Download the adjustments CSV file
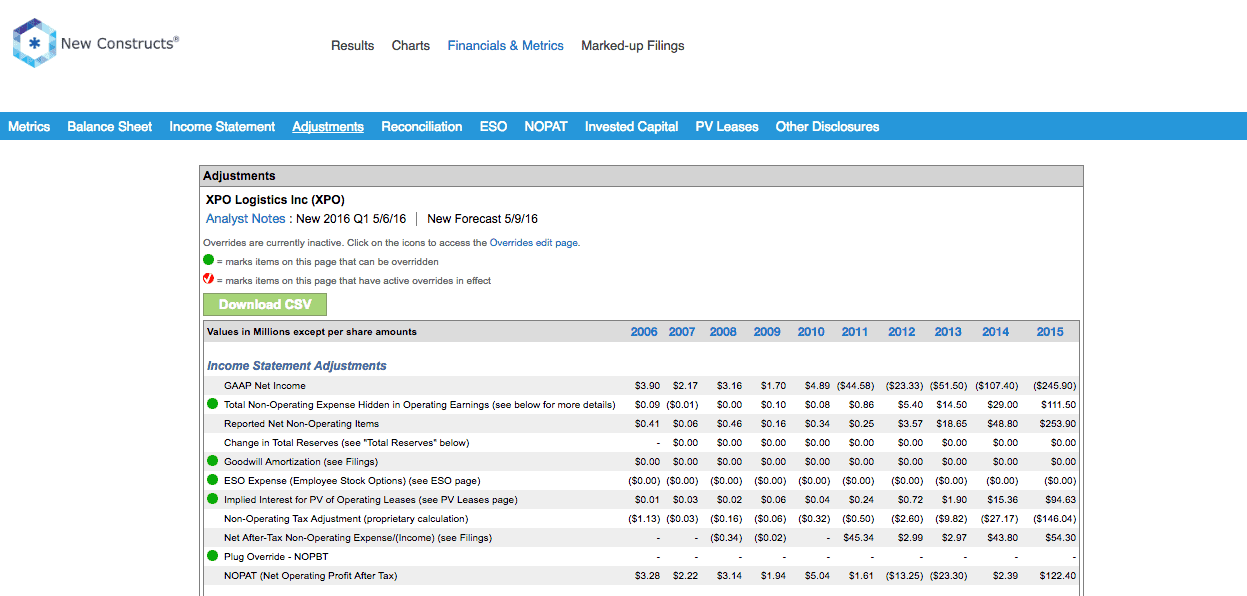The width and height of the screenshot is (1247, 596). pos(265,305)
